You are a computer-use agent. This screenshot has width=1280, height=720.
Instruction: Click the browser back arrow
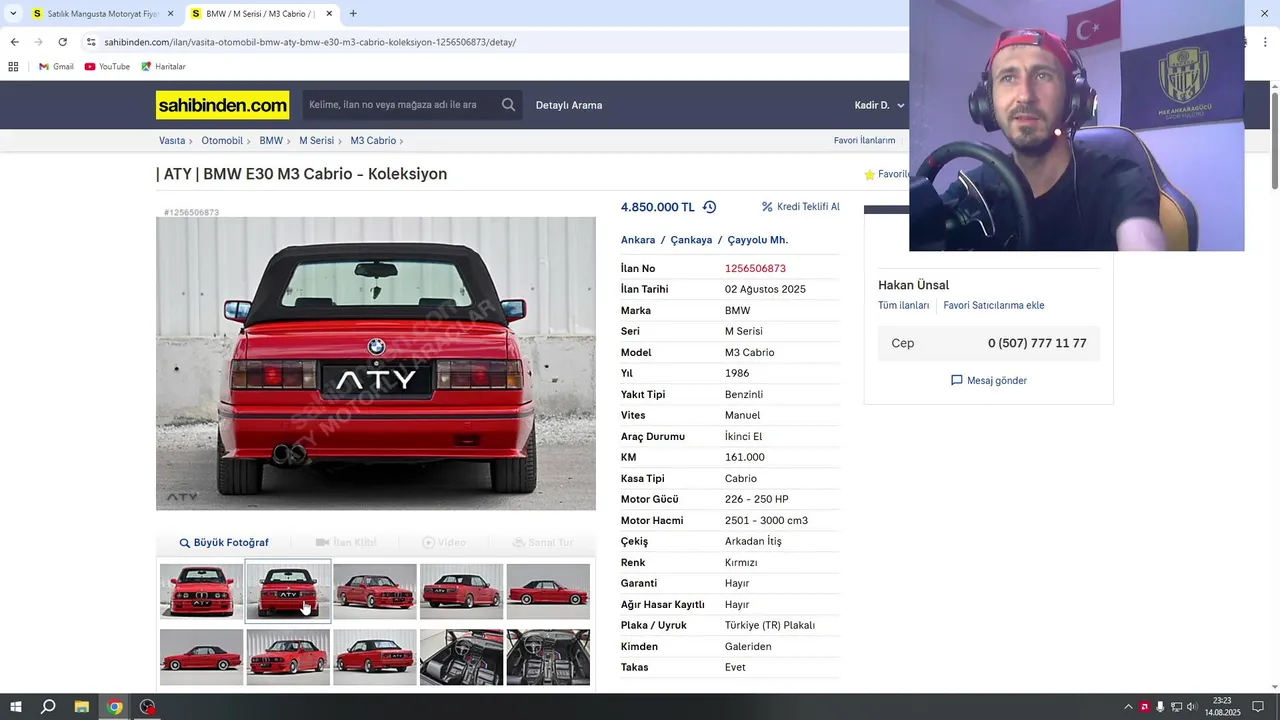(14, 42)
